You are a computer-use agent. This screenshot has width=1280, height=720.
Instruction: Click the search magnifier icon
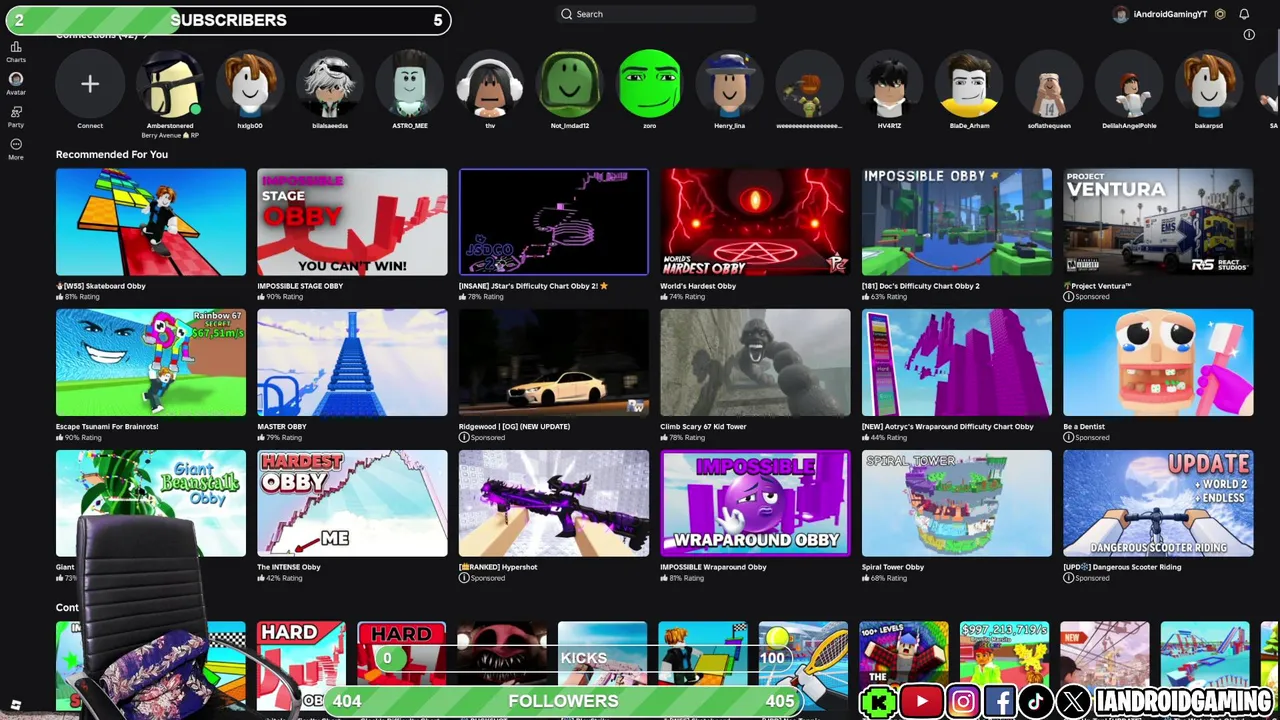567,14
